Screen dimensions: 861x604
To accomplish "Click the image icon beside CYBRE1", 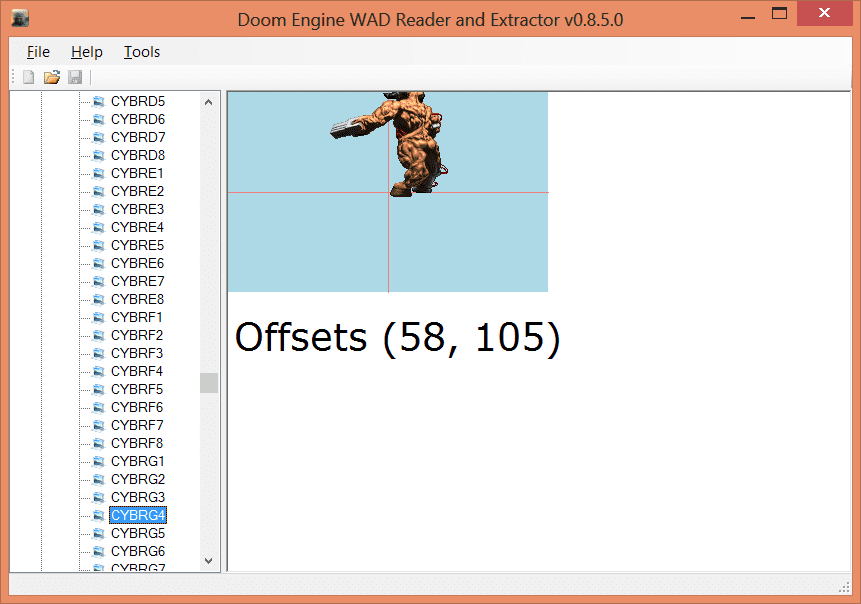I will pyautogui.click(x=99, y=173).
